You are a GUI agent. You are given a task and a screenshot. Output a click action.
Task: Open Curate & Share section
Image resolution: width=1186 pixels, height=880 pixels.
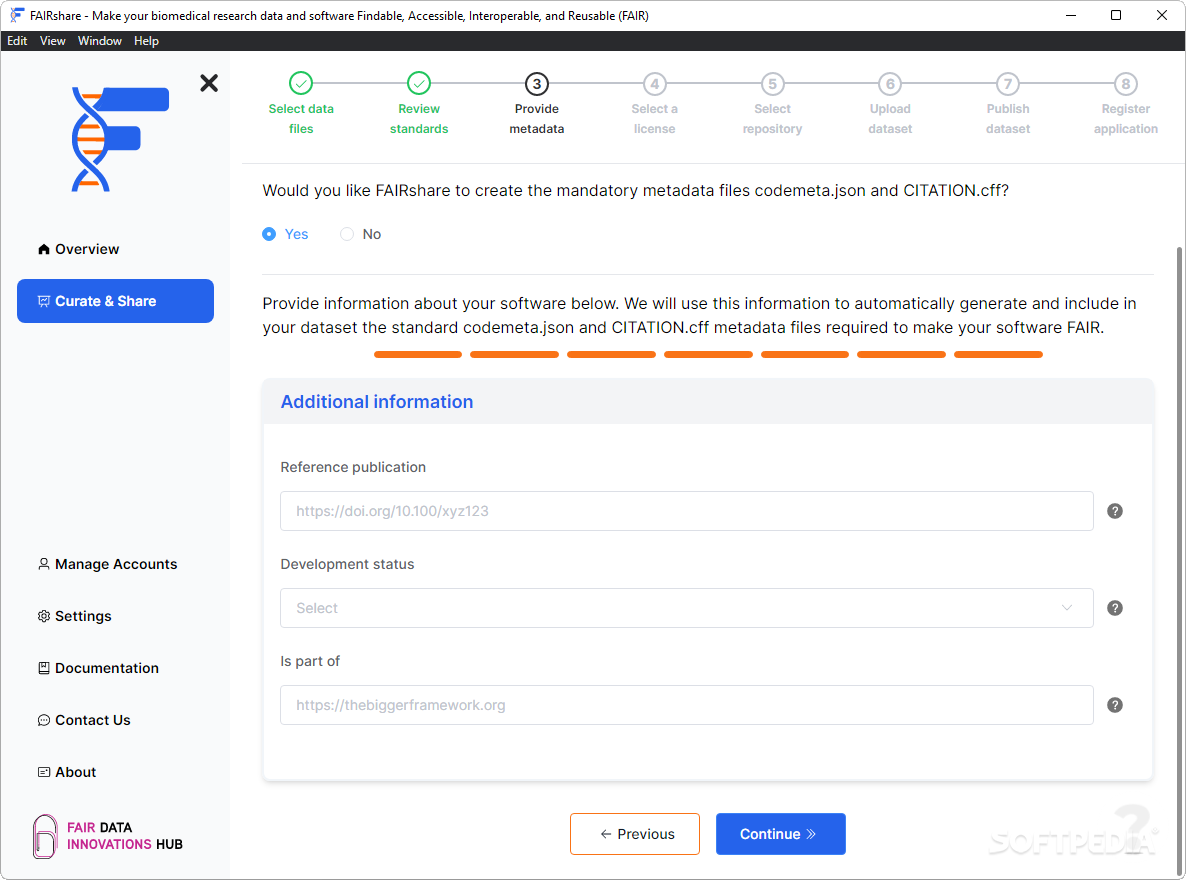click(x=116, y=301)
